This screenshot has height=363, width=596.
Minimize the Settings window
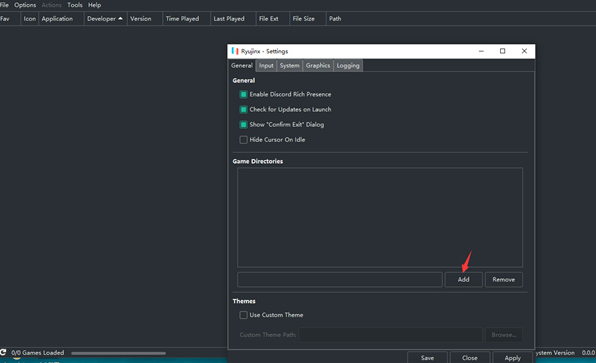coord(481,51)
